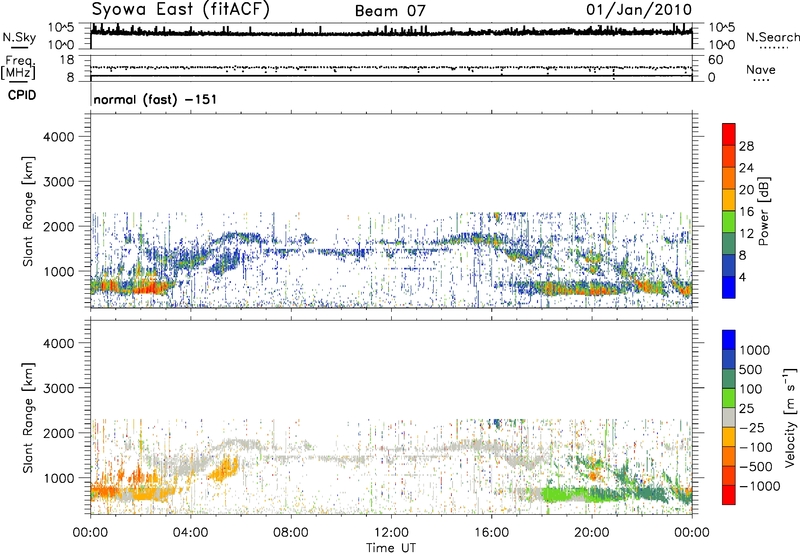Click the '60' Nave axis tick label
The image size is (800, 554).
point(716,60)
